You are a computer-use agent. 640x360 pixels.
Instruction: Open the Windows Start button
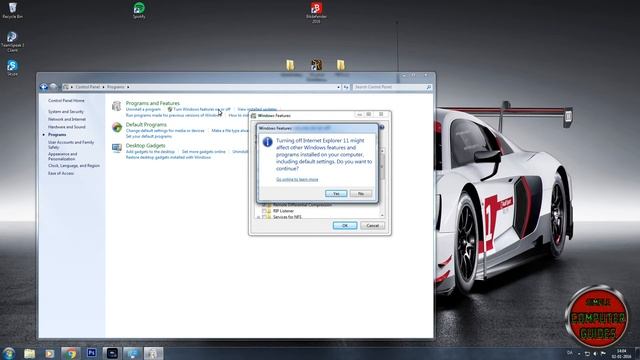9,353
